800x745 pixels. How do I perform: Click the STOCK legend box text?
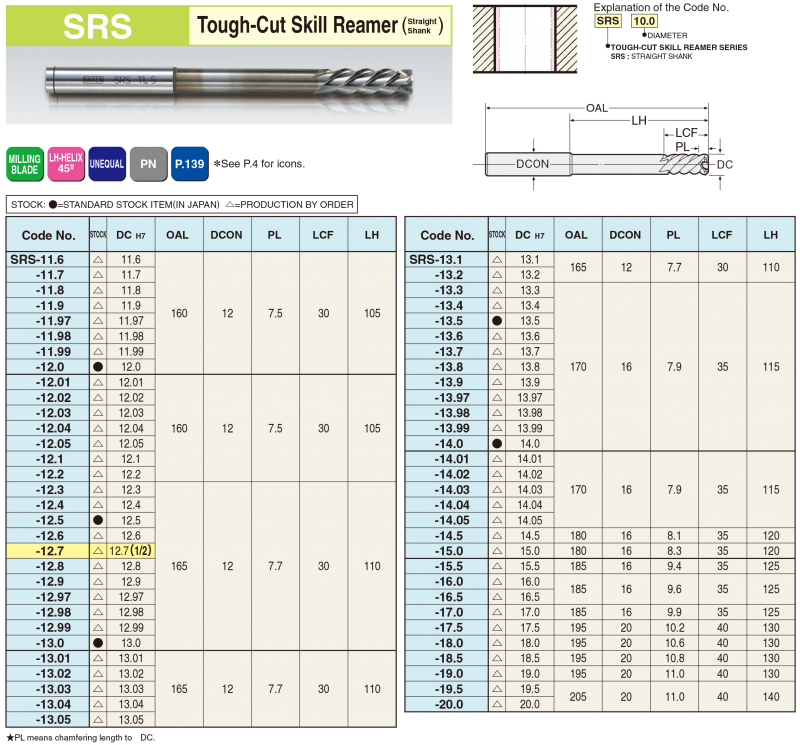click(182, 205)
